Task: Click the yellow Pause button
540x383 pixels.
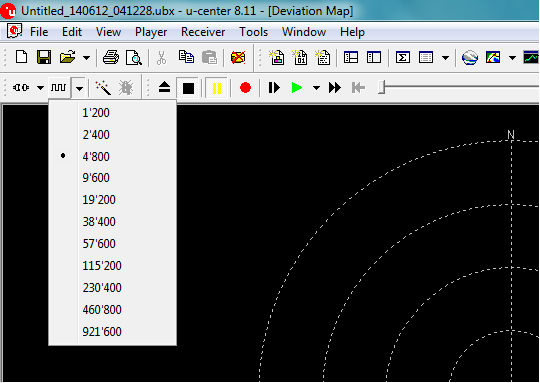Action: tap(217, 88)
